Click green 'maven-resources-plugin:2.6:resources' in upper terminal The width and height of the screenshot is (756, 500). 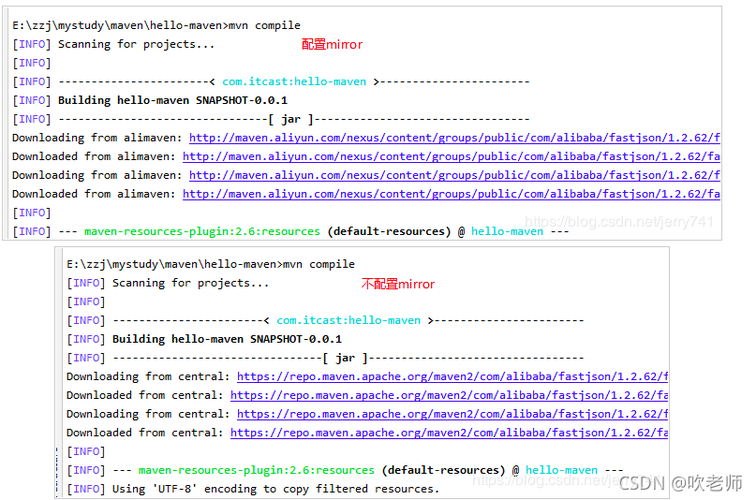(202, 231)
